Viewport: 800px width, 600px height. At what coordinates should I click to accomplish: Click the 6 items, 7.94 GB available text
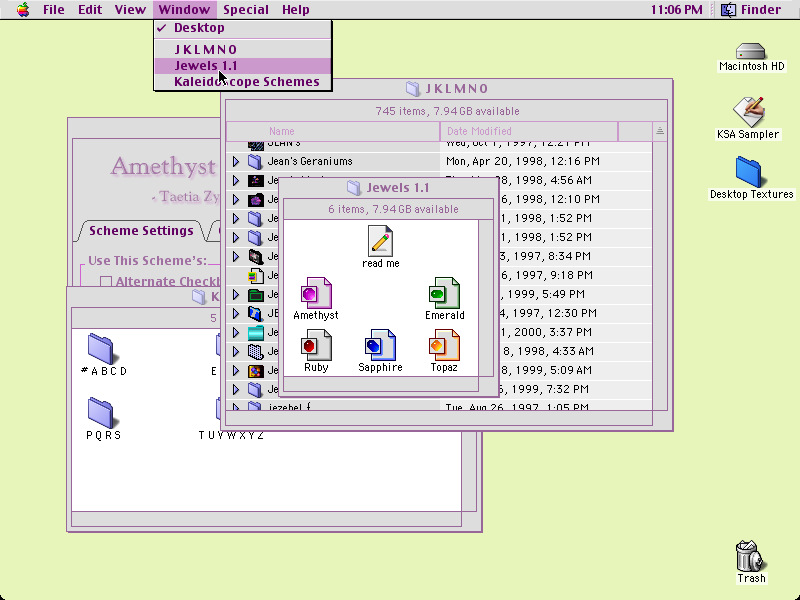point(393,209)
